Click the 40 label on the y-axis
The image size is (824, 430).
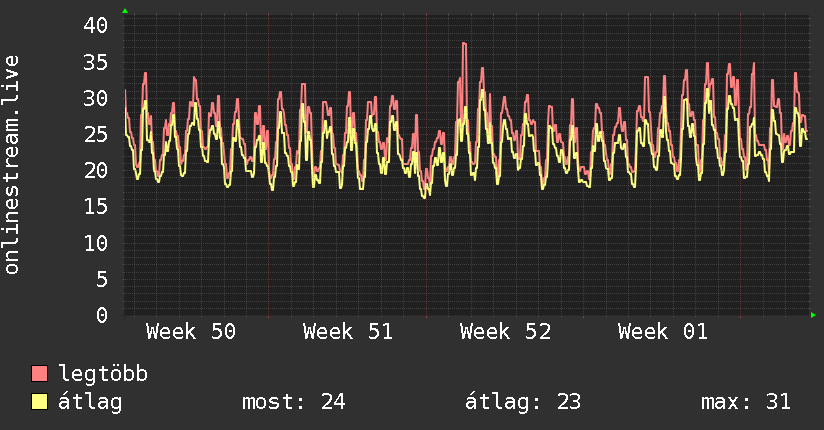(x=96, y=26)
